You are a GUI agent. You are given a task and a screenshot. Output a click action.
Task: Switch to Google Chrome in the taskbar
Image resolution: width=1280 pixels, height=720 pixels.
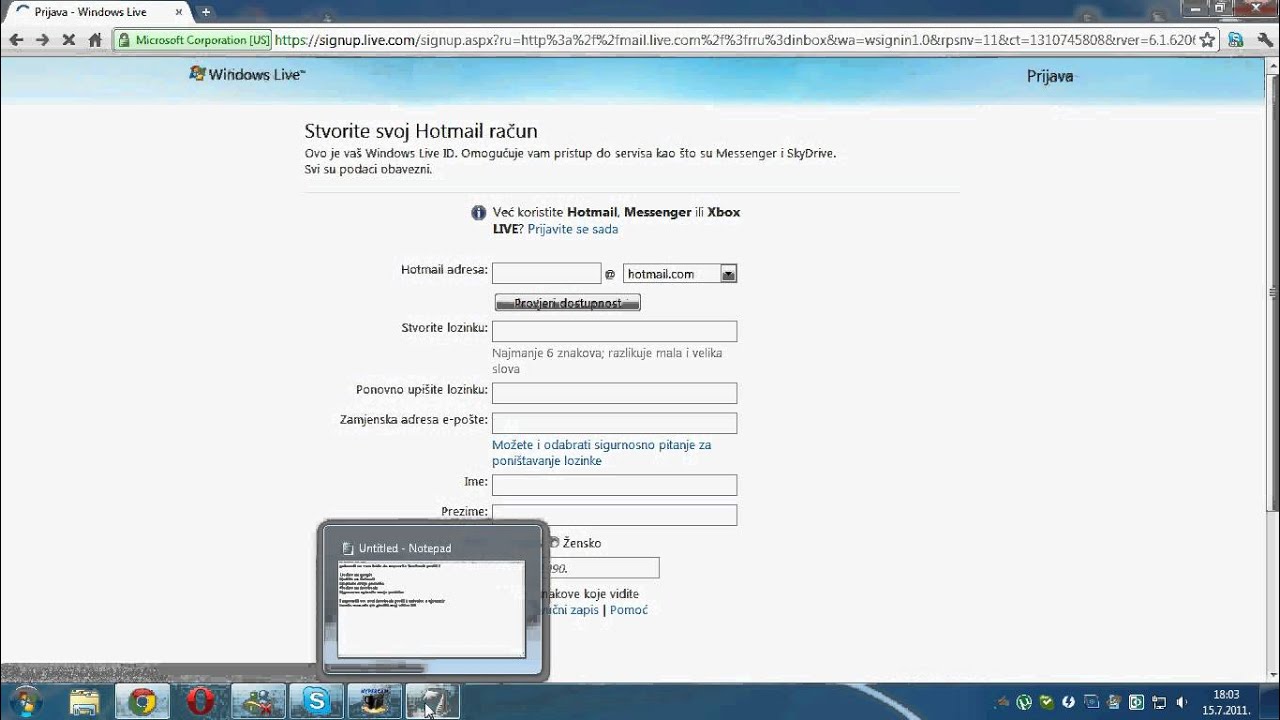[x=142, y=702]
